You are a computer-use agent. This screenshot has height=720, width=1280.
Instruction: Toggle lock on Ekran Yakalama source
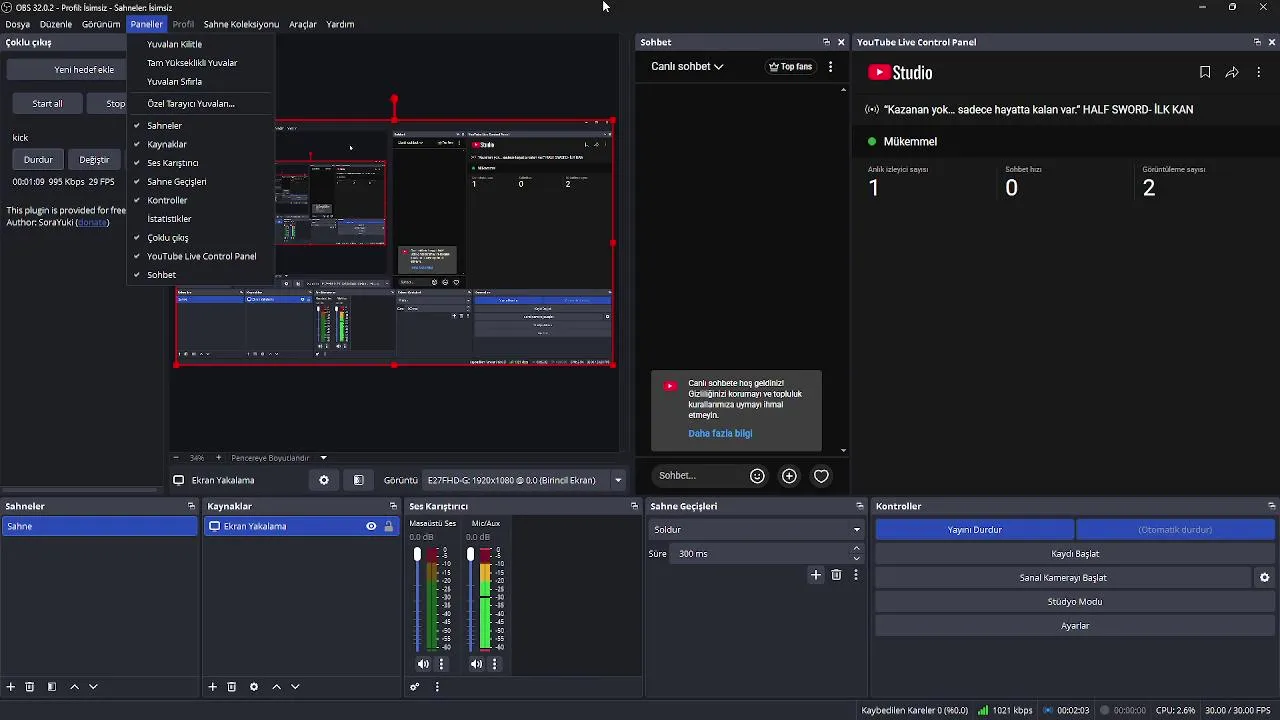tap(388, 526)
